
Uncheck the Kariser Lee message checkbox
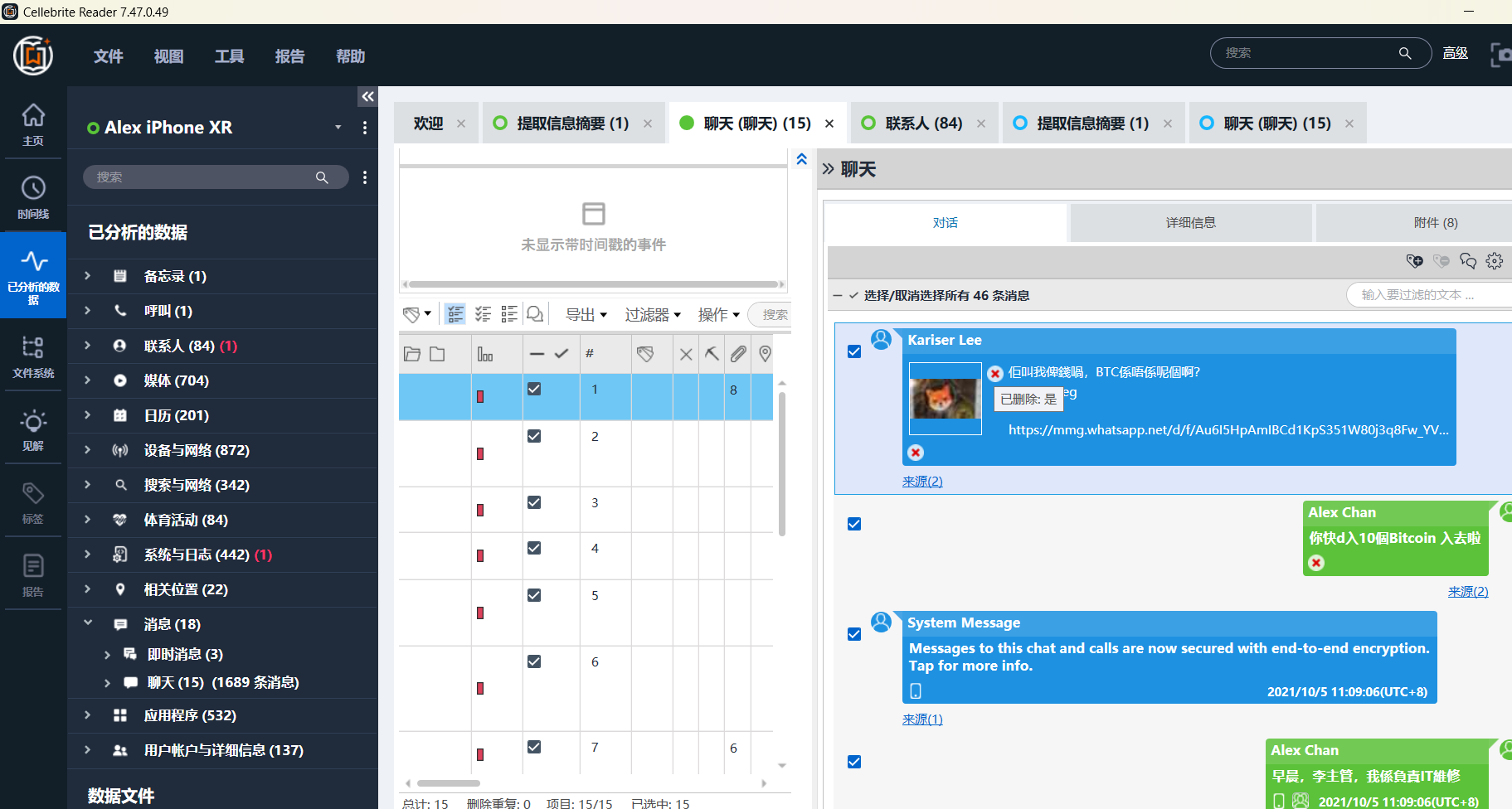click(854, 351)
